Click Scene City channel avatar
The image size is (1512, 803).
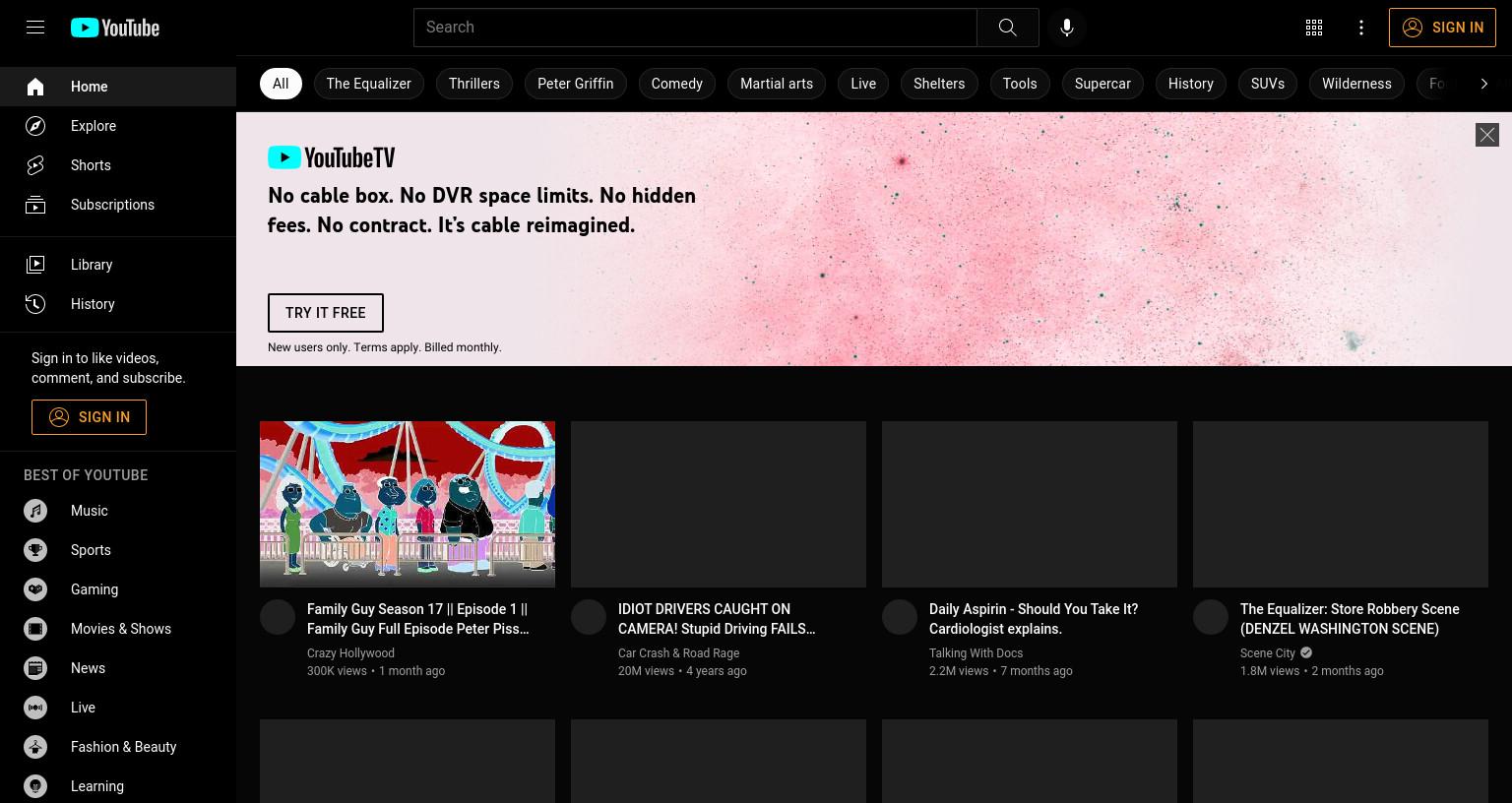pos(1211,617)
